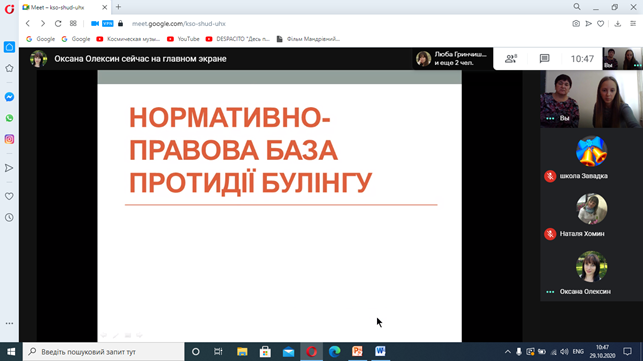This screenshot has height=361, width=643.
Task: Open WhatsApp in the Opera sidebar
Action: (x=9, y=118)
